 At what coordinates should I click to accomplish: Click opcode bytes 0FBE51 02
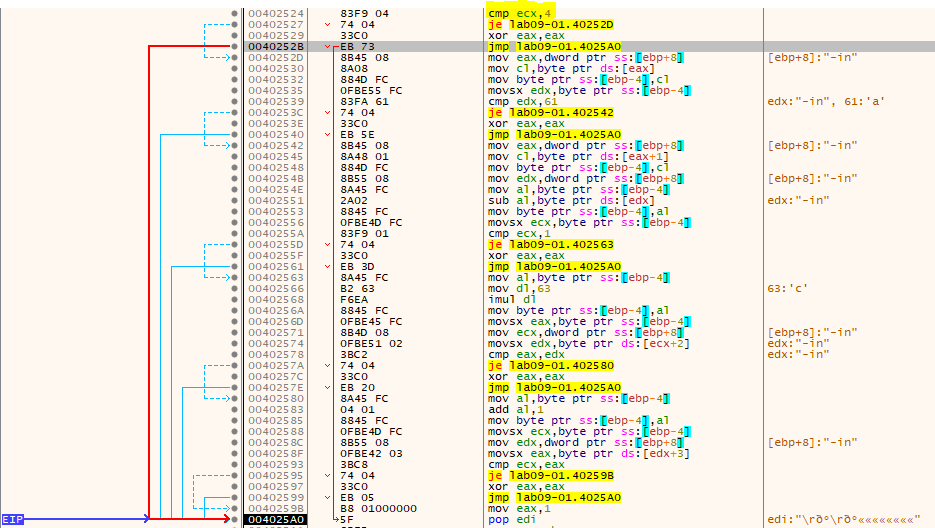[371, 344]
